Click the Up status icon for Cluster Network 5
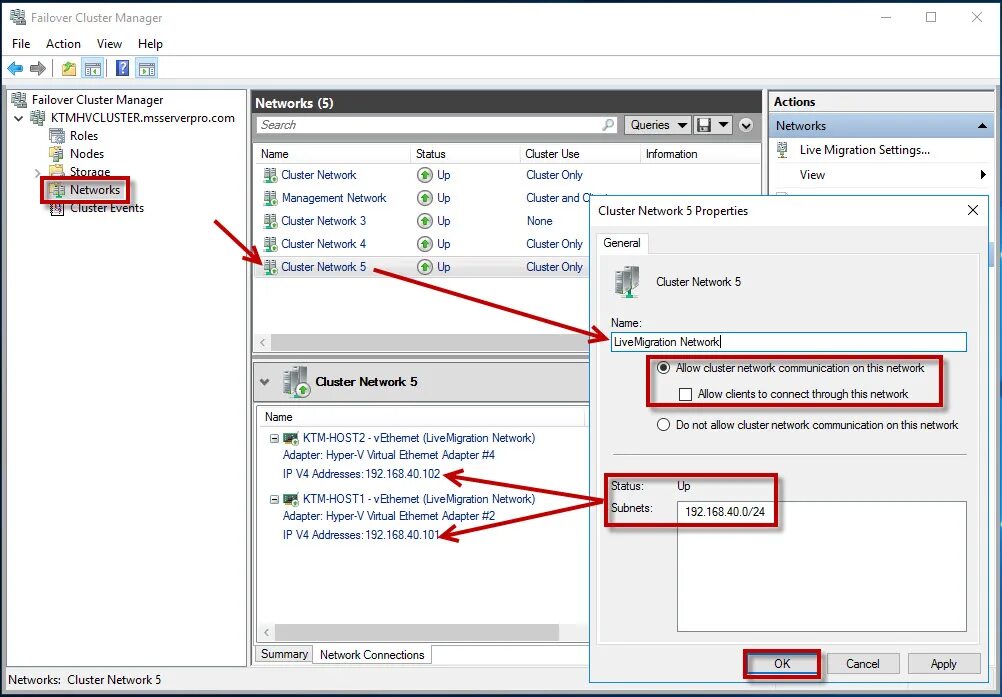The image size is (1002, 697). 424,267
